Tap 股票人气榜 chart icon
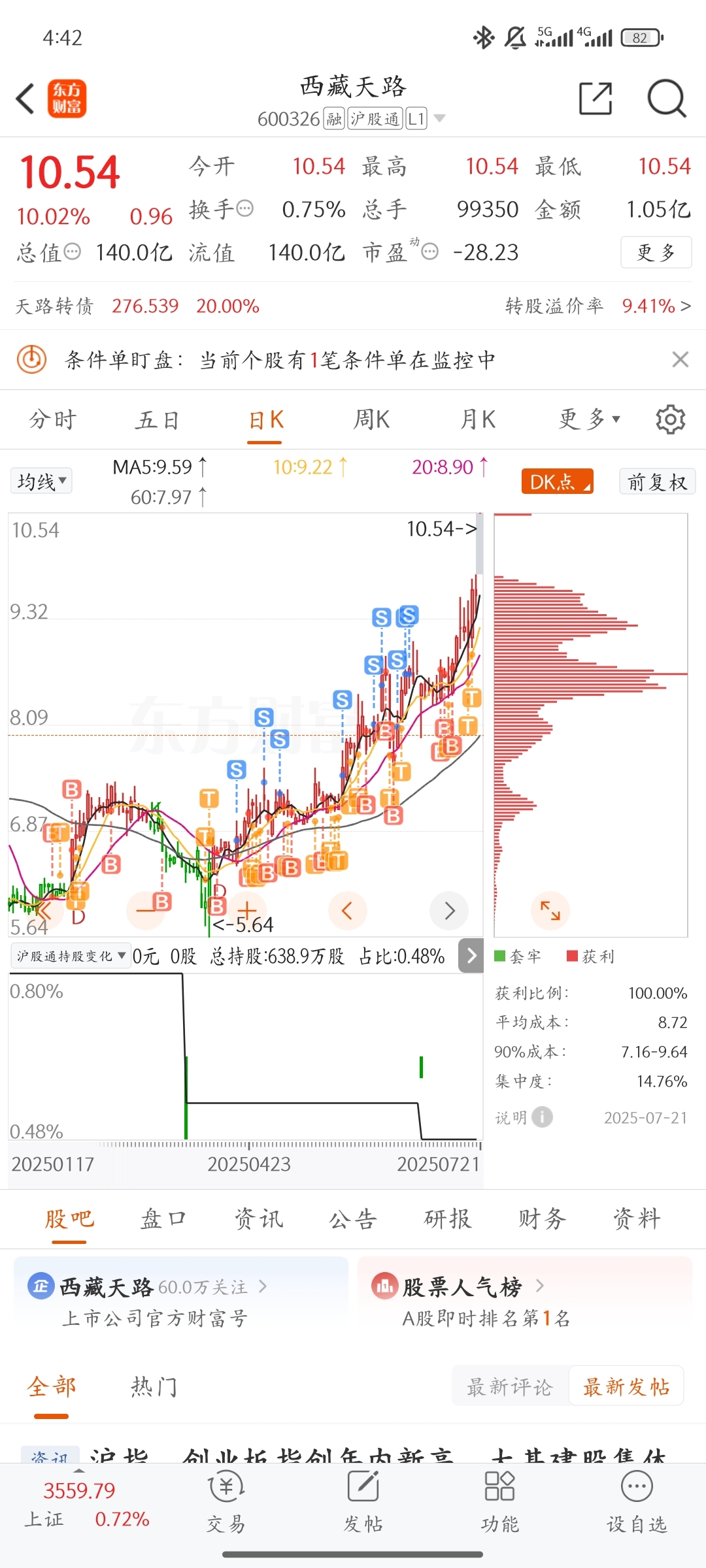Screen dimensions: 706x1568 pos(384,1286)
